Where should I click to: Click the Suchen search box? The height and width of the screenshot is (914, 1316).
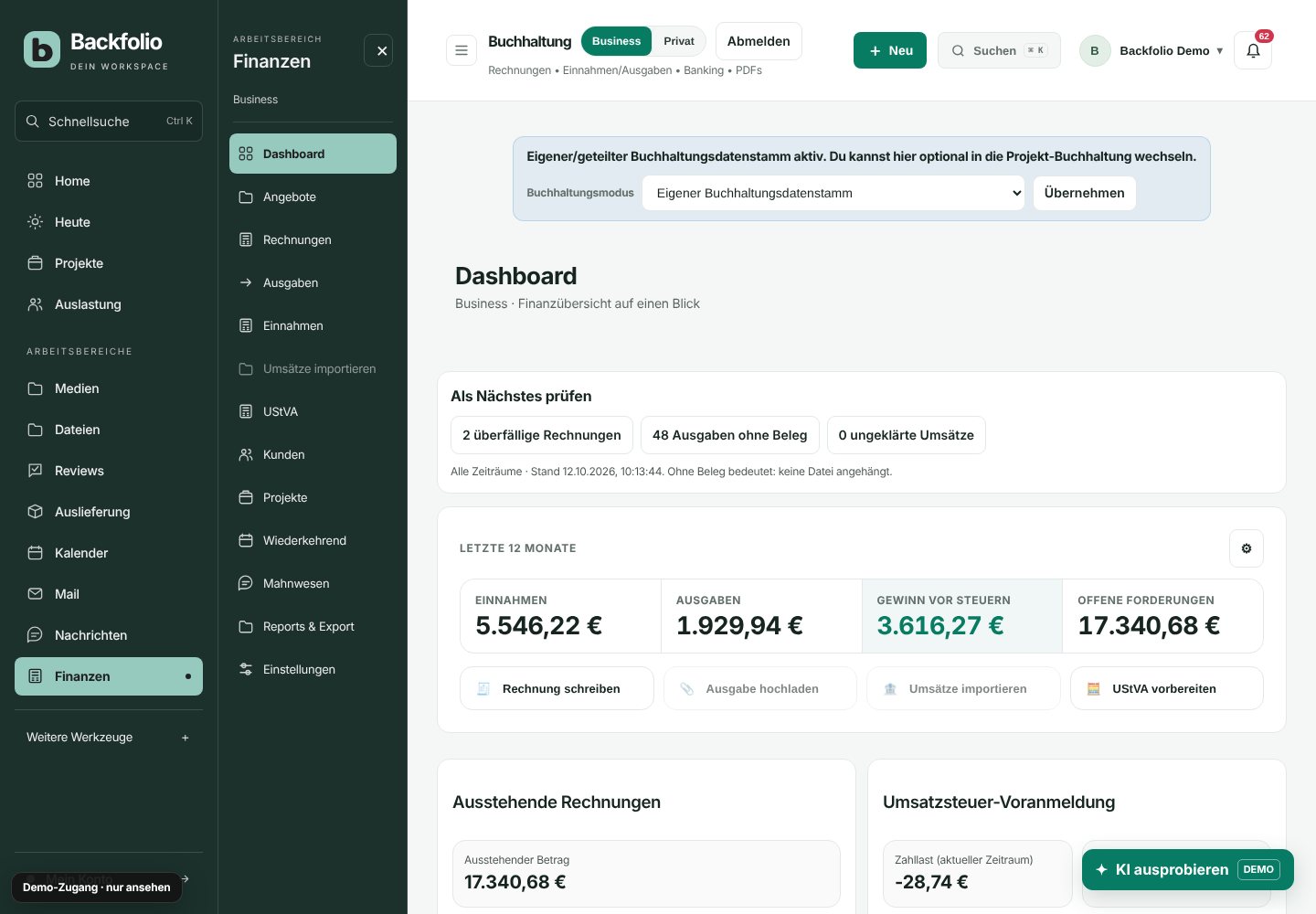pos(999,50)
